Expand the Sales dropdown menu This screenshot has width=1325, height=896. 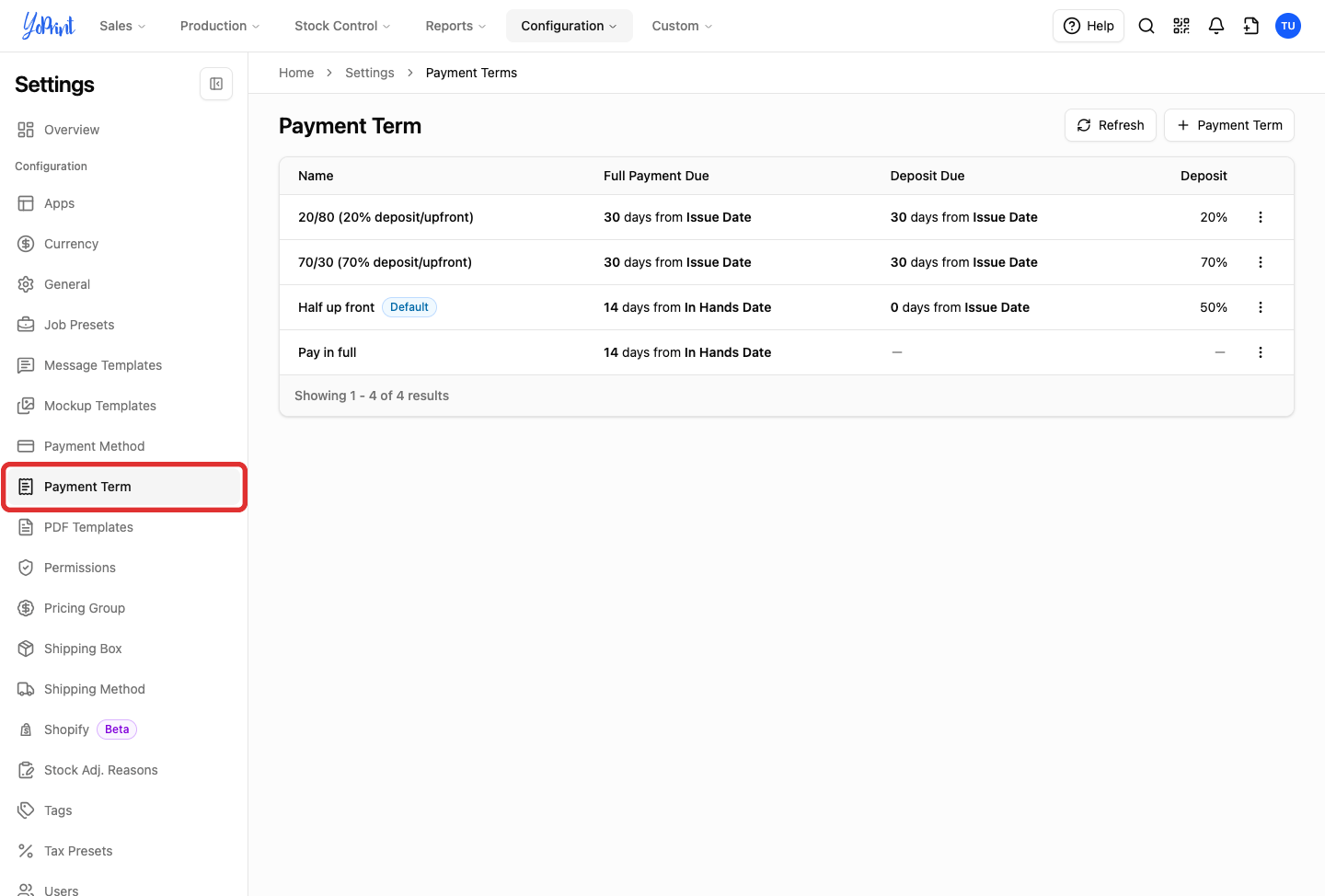[122, 26]
